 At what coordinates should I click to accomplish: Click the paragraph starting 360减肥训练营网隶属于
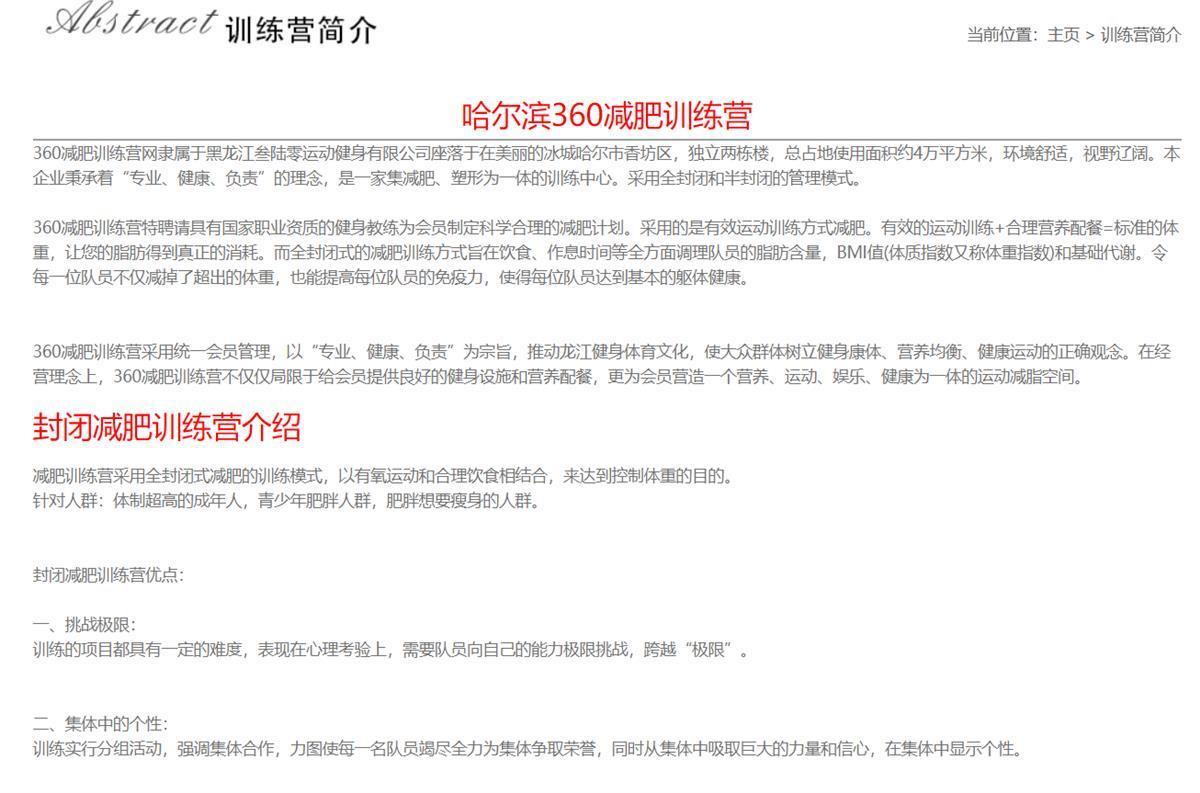click(606, 167)
